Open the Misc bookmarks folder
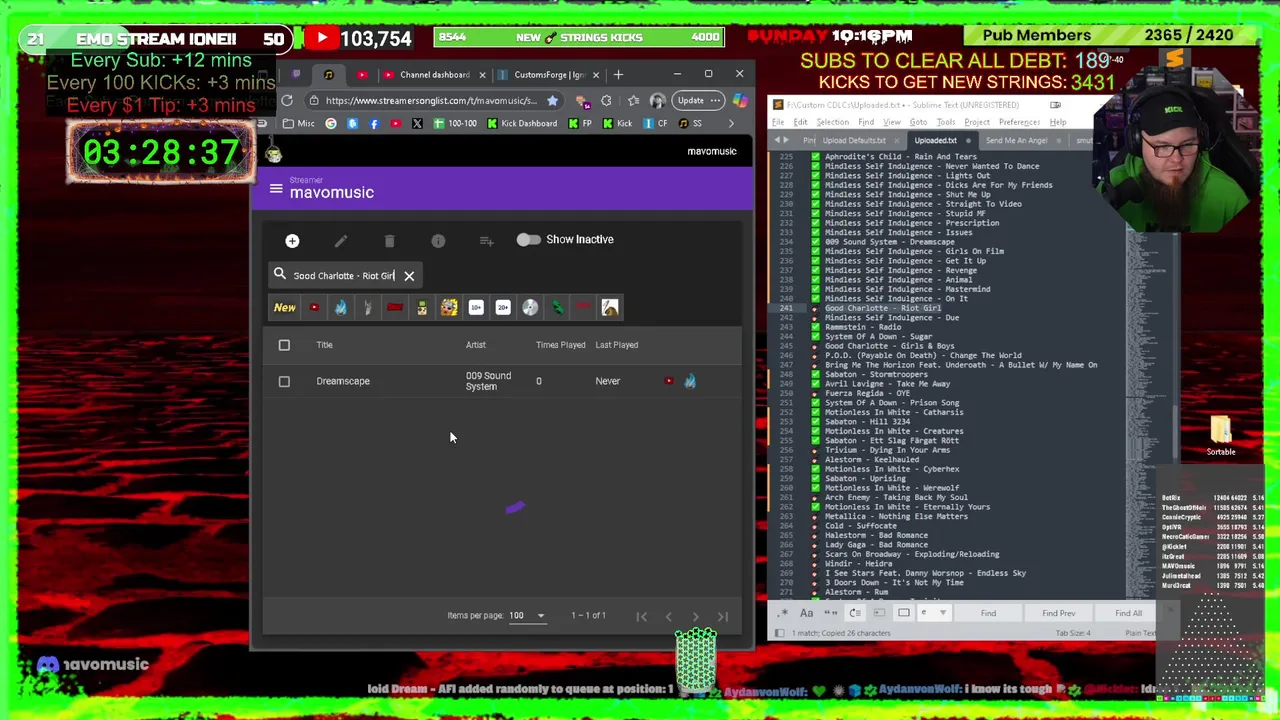This screenshot has width=1280, height=720. pos(298,123)
